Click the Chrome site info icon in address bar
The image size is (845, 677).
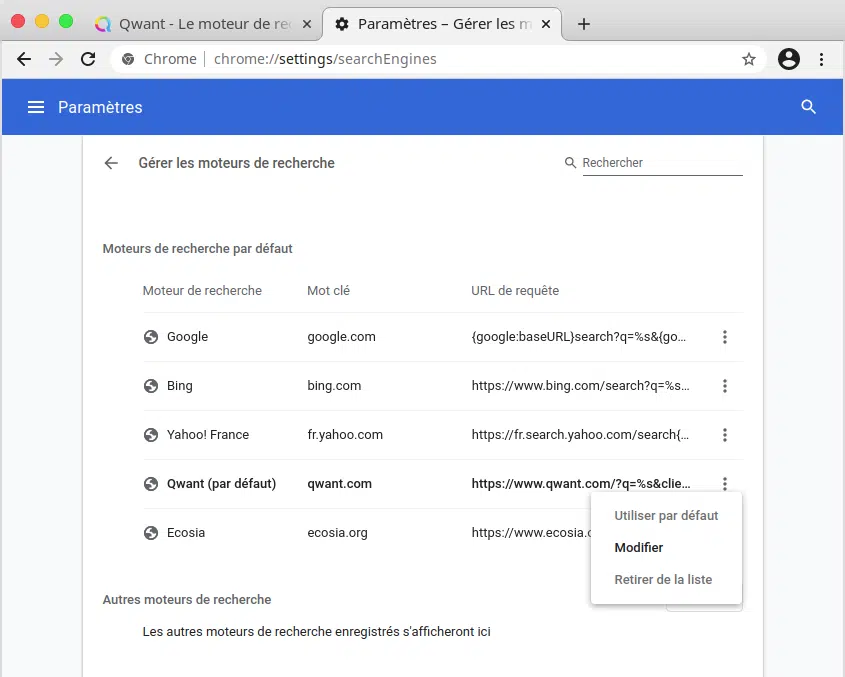pos(128,59)
